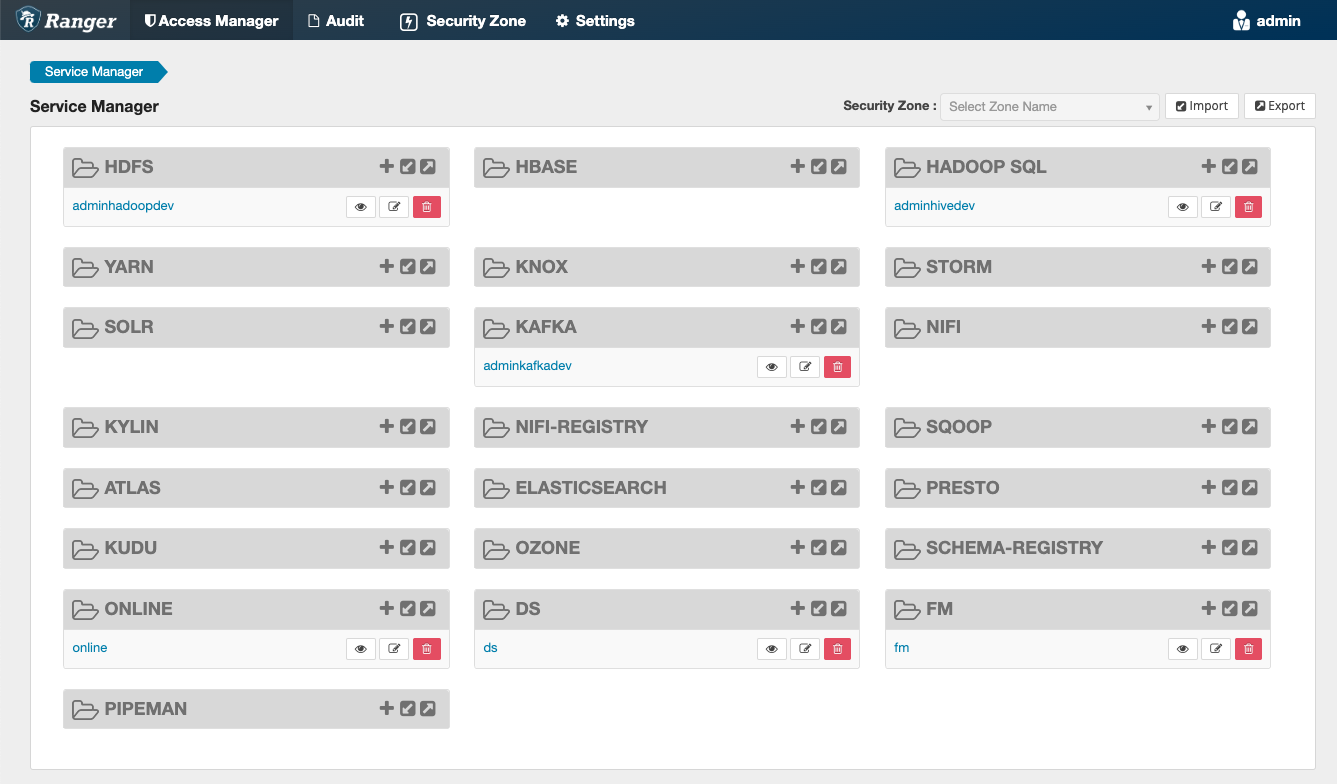This screenshot has width=1337, height=784.
Task: Import into the DS service type
Action: tap(818, 609)
